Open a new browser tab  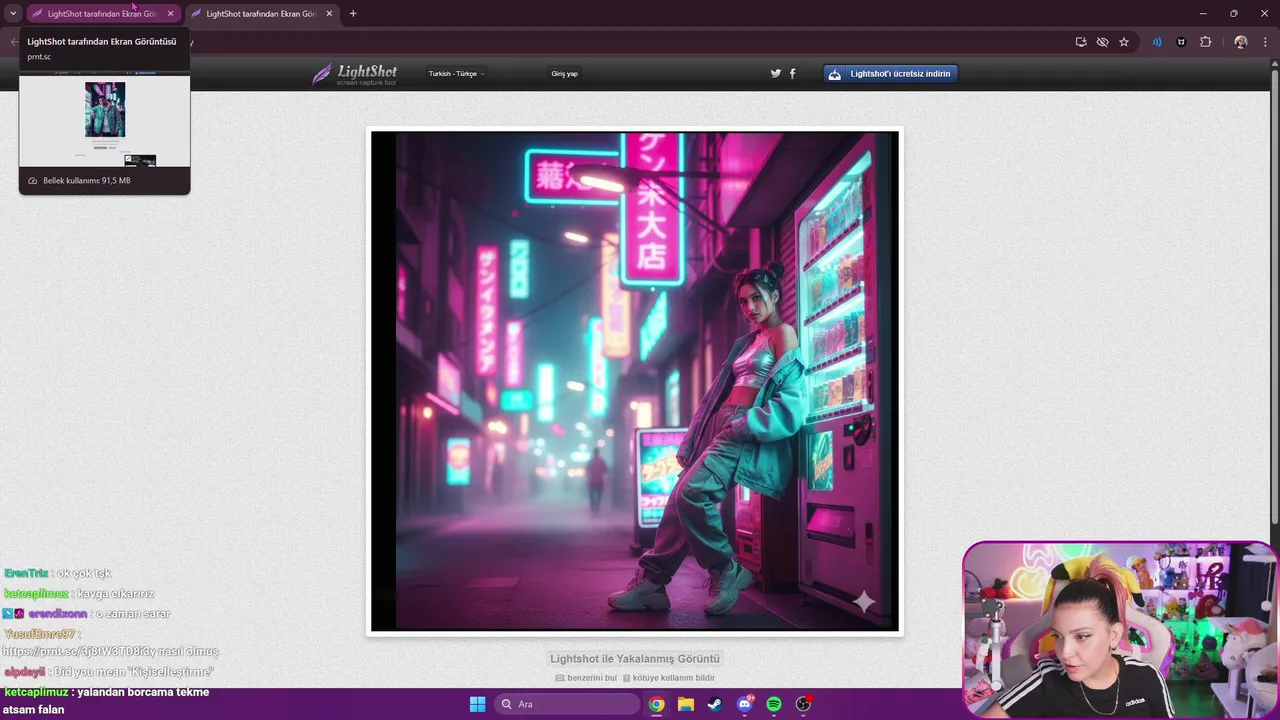coord(353,13)
